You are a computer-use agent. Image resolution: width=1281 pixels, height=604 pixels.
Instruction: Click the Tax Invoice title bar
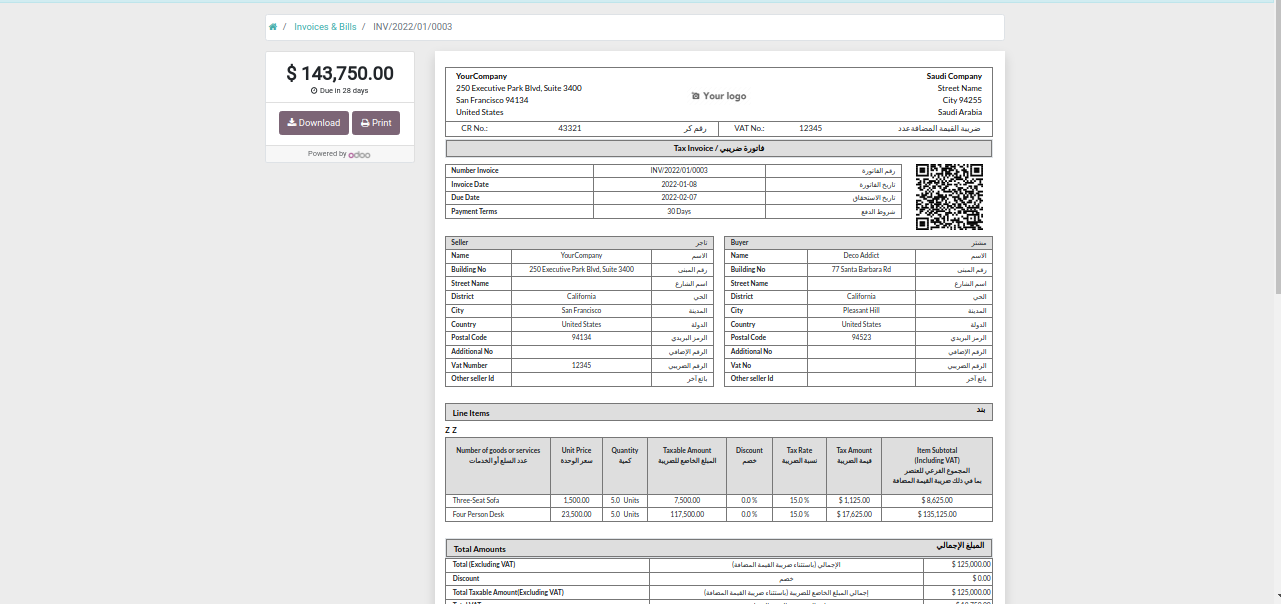718,148
